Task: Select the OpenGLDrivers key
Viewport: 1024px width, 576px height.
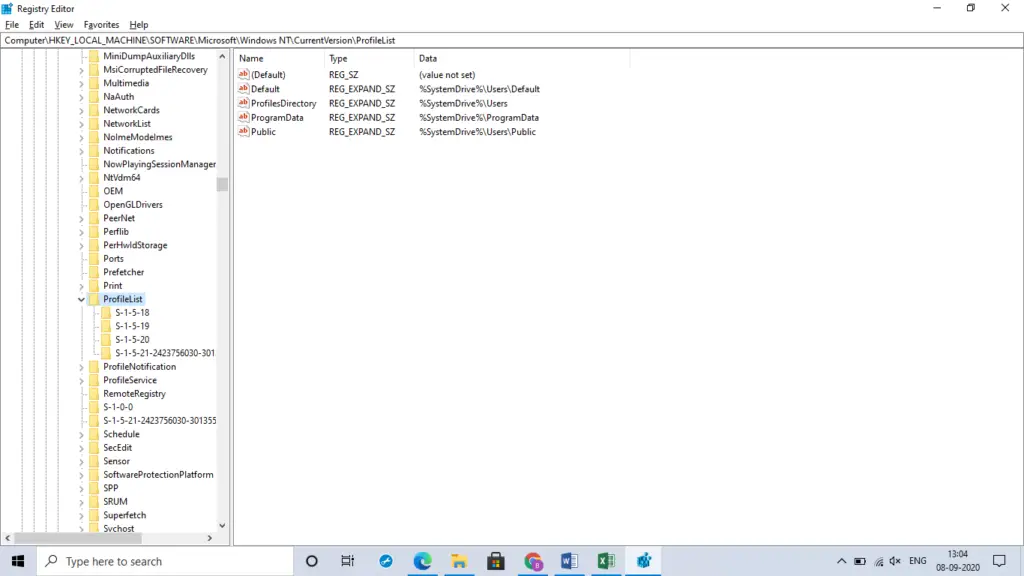Action: coord(133,205)
